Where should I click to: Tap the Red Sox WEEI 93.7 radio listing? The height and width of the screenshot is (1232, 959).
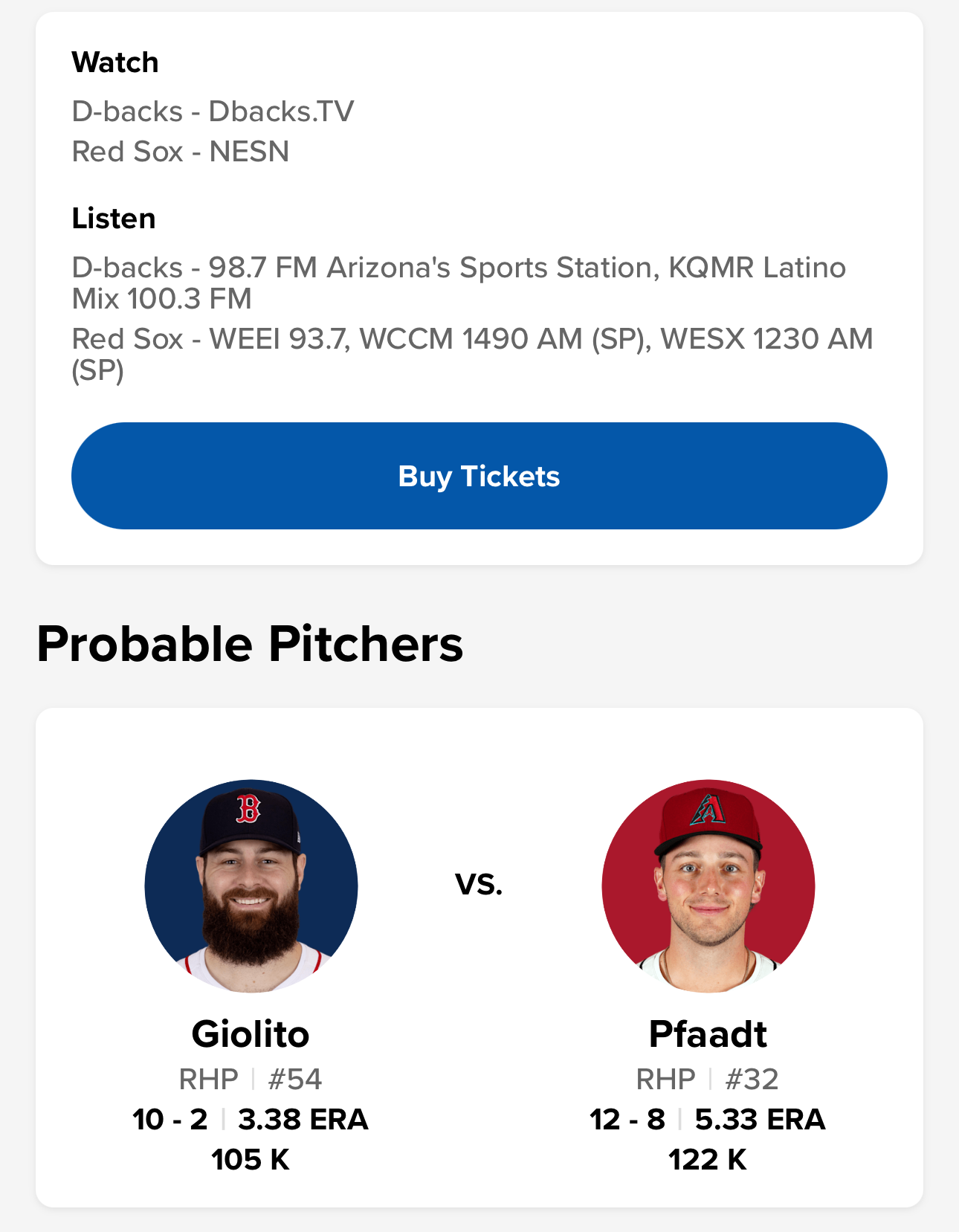pos(471,354)
